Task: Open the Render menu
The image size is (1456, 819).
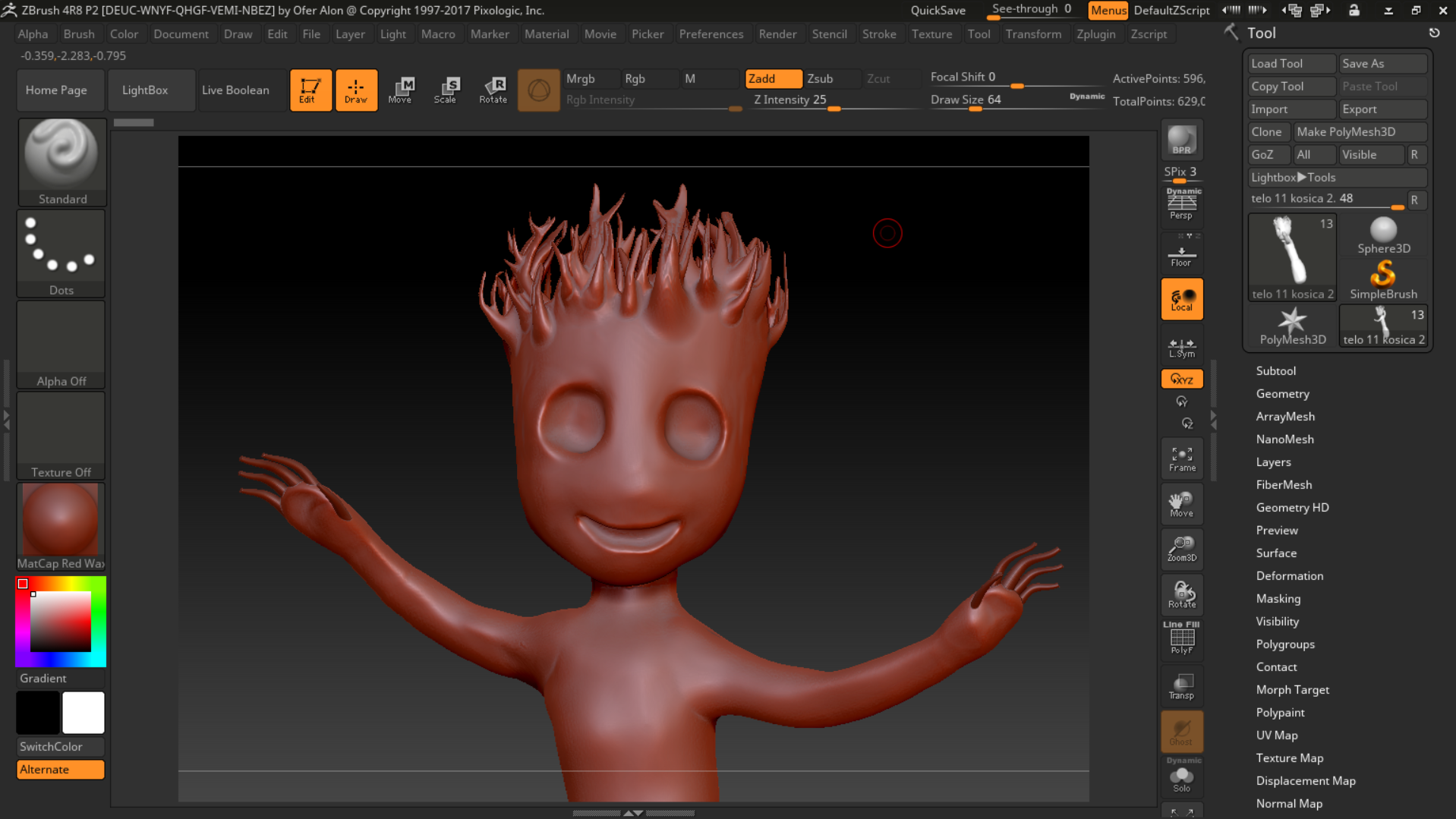Action: [x=777, y=34]
